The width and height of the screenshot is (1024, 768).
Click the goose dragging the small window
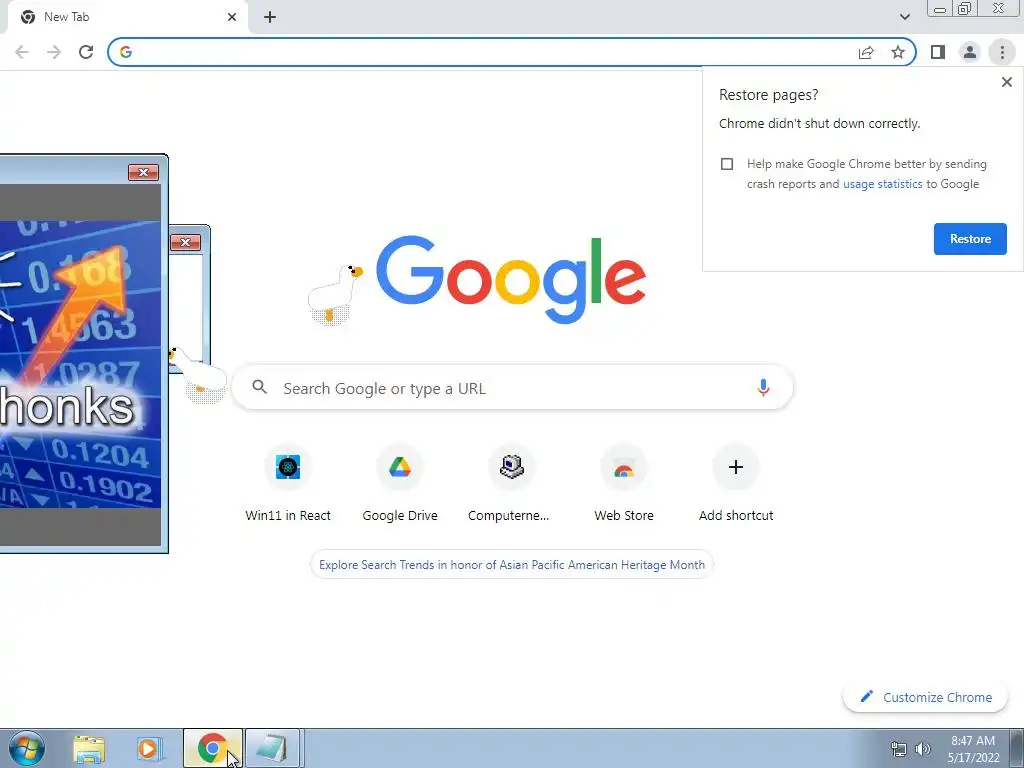[x=199, y=375]
